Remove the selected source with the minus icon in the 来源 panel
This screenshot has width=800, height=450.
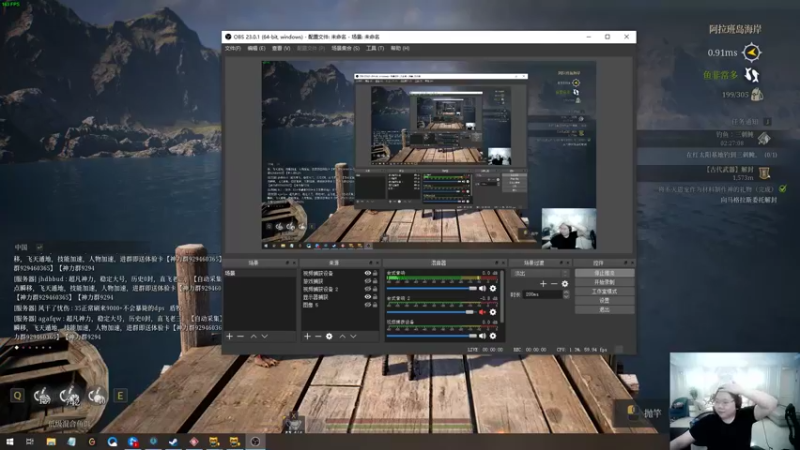[318, 337]
